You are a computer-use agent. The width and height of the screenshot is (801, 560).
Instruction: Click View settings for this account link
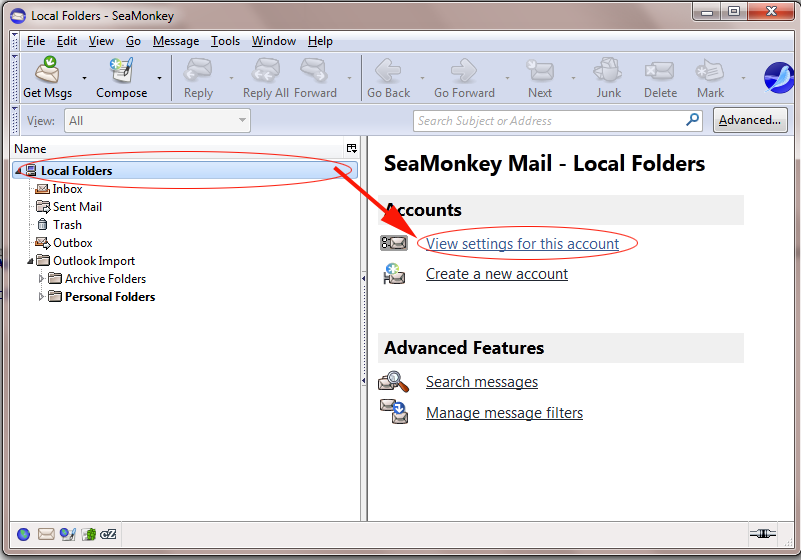[x=523, y=244]
